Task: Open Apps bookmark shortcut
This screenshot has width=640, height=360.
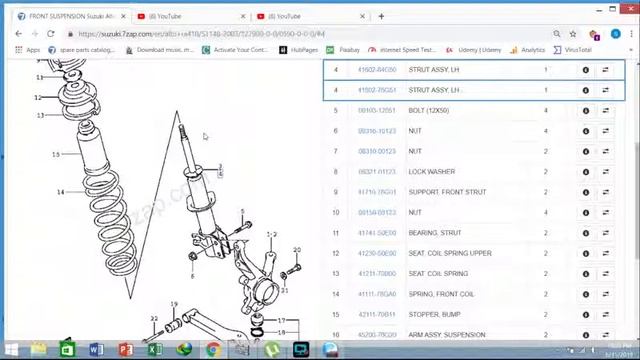Action: (x=28, y=50)
